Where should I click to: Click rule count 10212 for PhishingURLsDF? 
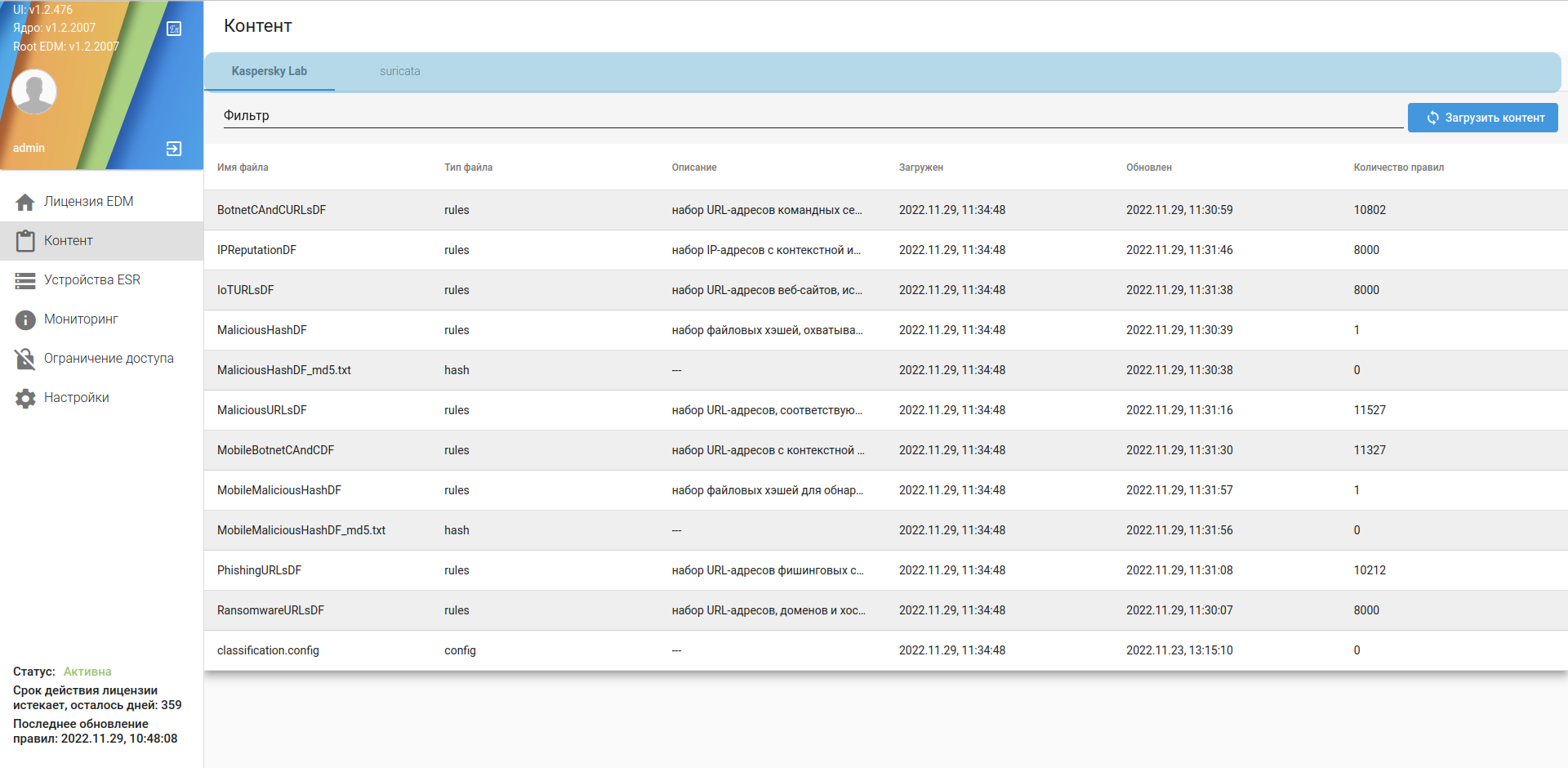click(x=1370, y=570)
